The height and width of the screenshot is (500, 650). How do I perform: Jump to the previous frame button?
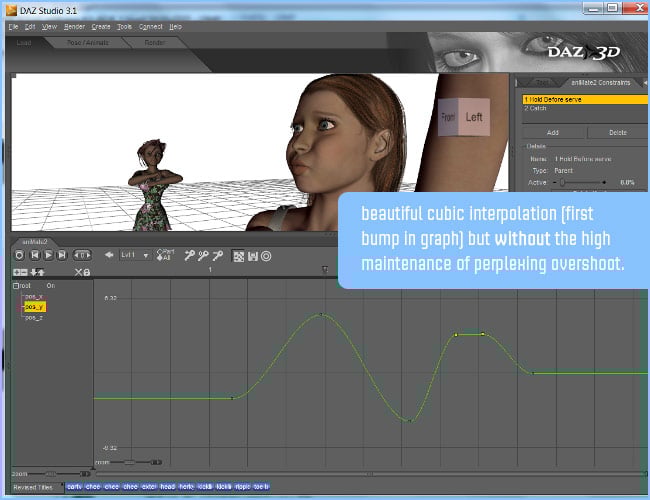coord(35,255)
